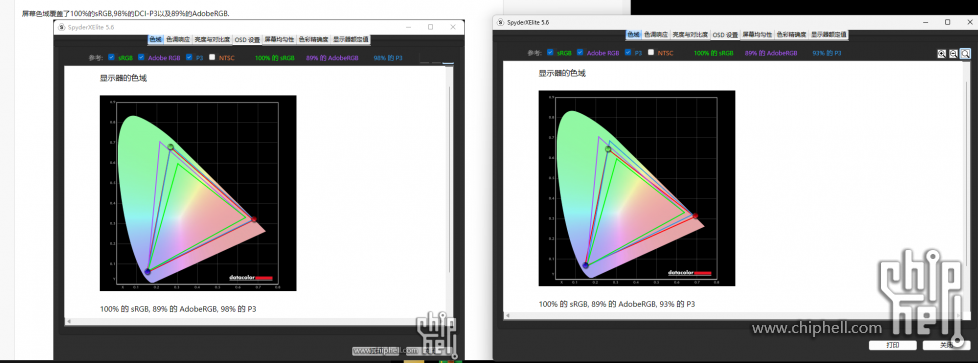The height and width of the screenshot is (363, 978).
Task: Open 色调响应 tab in right window
Action: point(656,35)
